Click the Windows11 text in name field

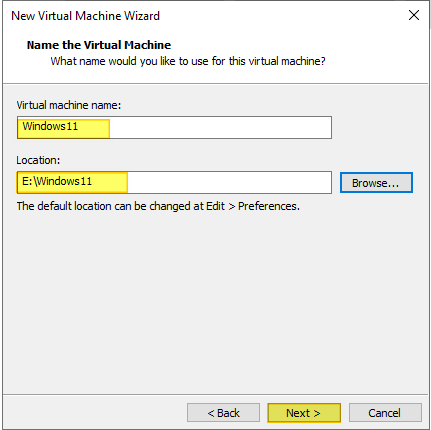[50, 126]
